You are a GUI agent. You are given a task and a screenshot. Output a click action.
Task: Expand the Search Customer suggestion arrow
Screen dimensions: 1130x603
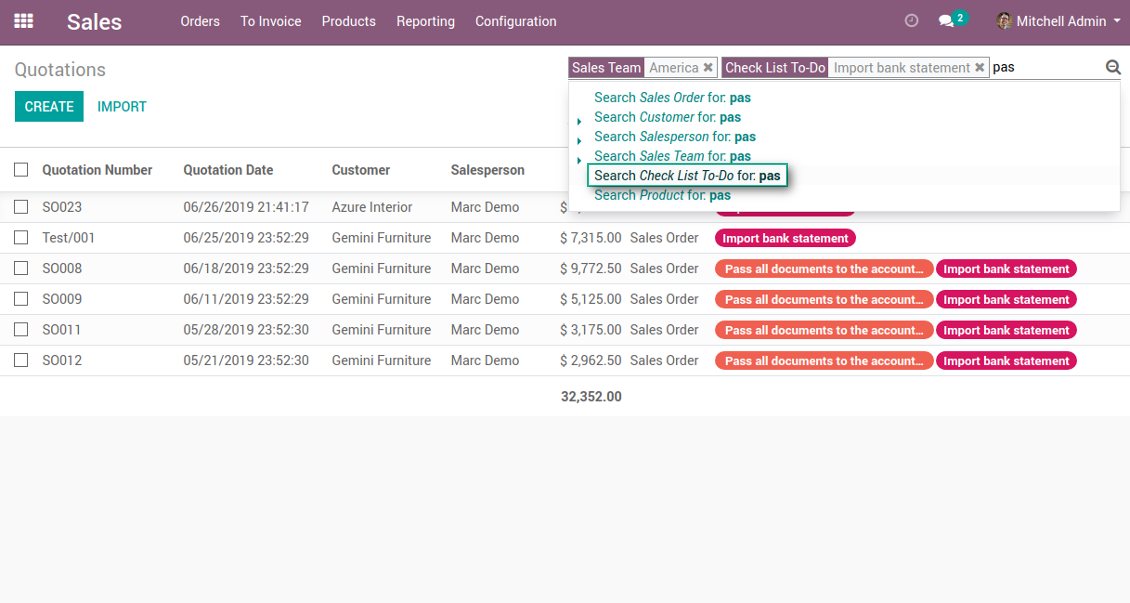[579, 121]
